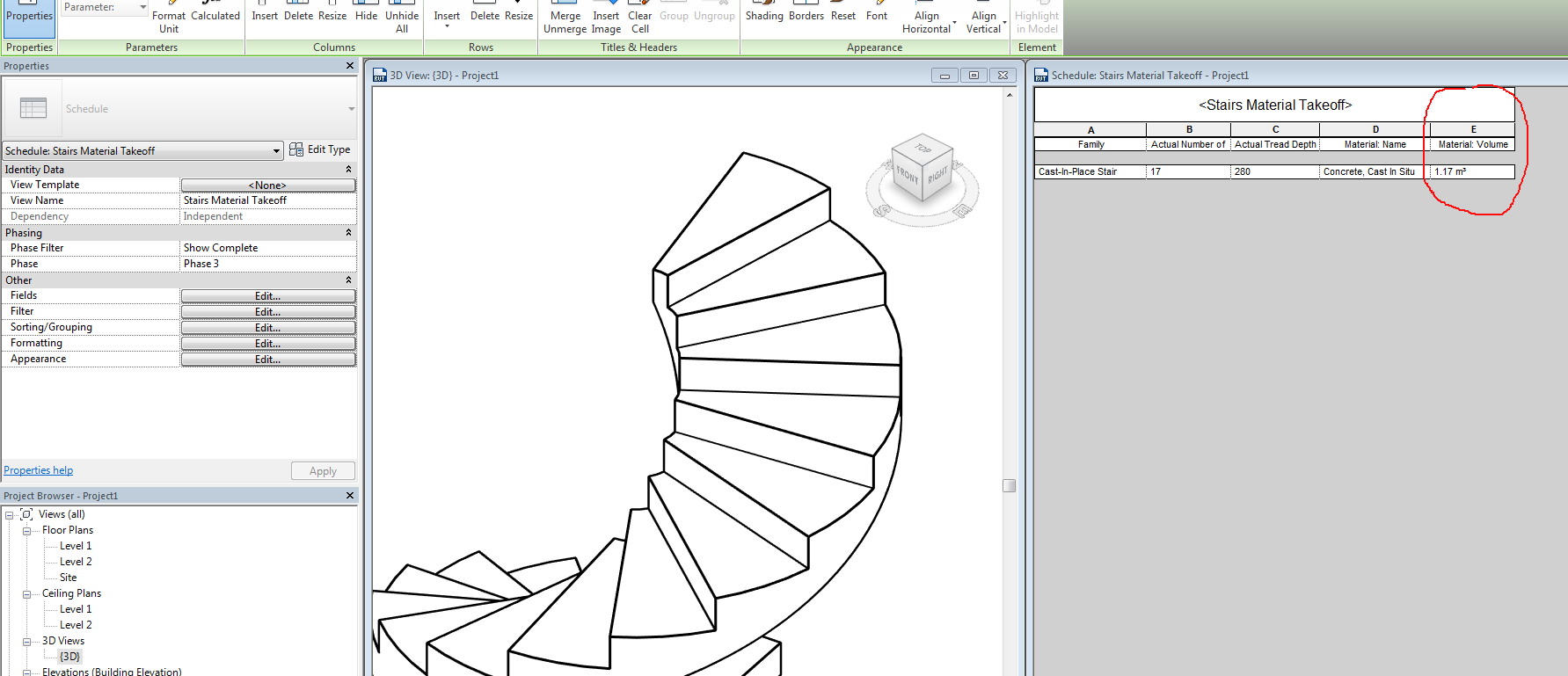Click the Format Unit ribbon button

tap(168, 18)
